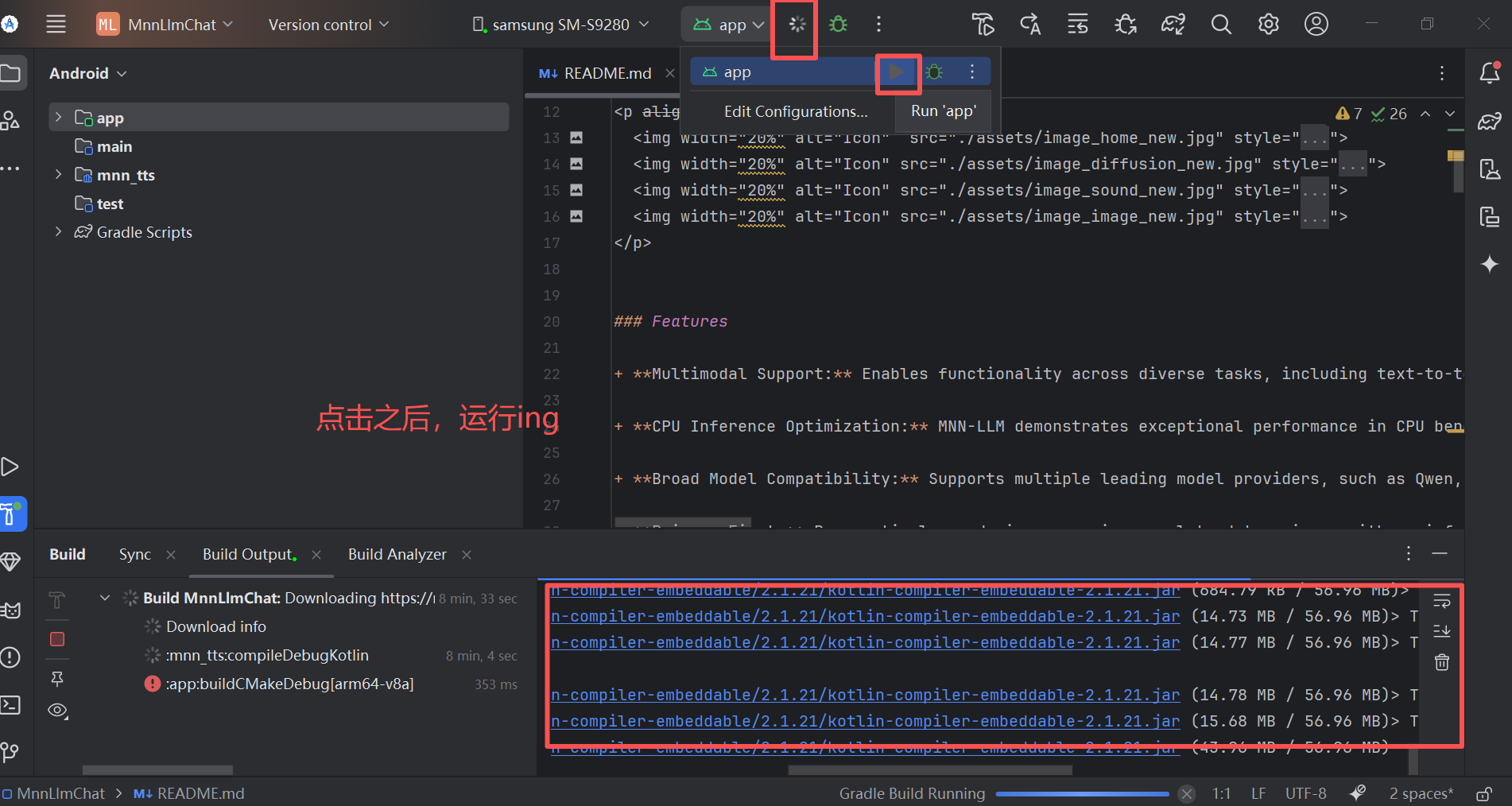Open Run tool window play icon
Screen dimensions: 1512x806
point(10,467)
